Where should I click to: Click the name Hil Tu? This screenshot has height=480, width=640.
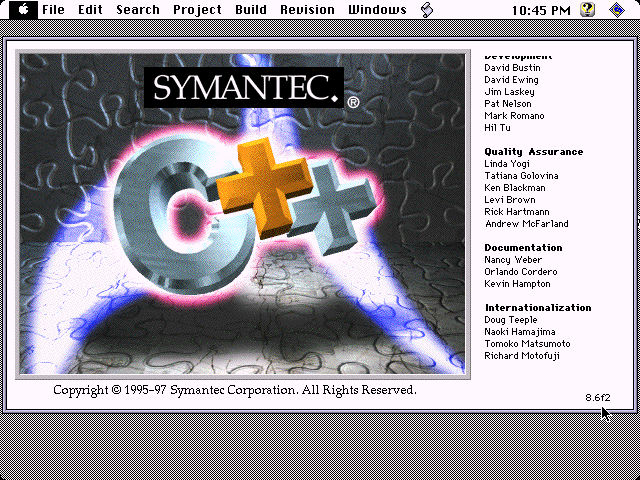coord(497,128)
